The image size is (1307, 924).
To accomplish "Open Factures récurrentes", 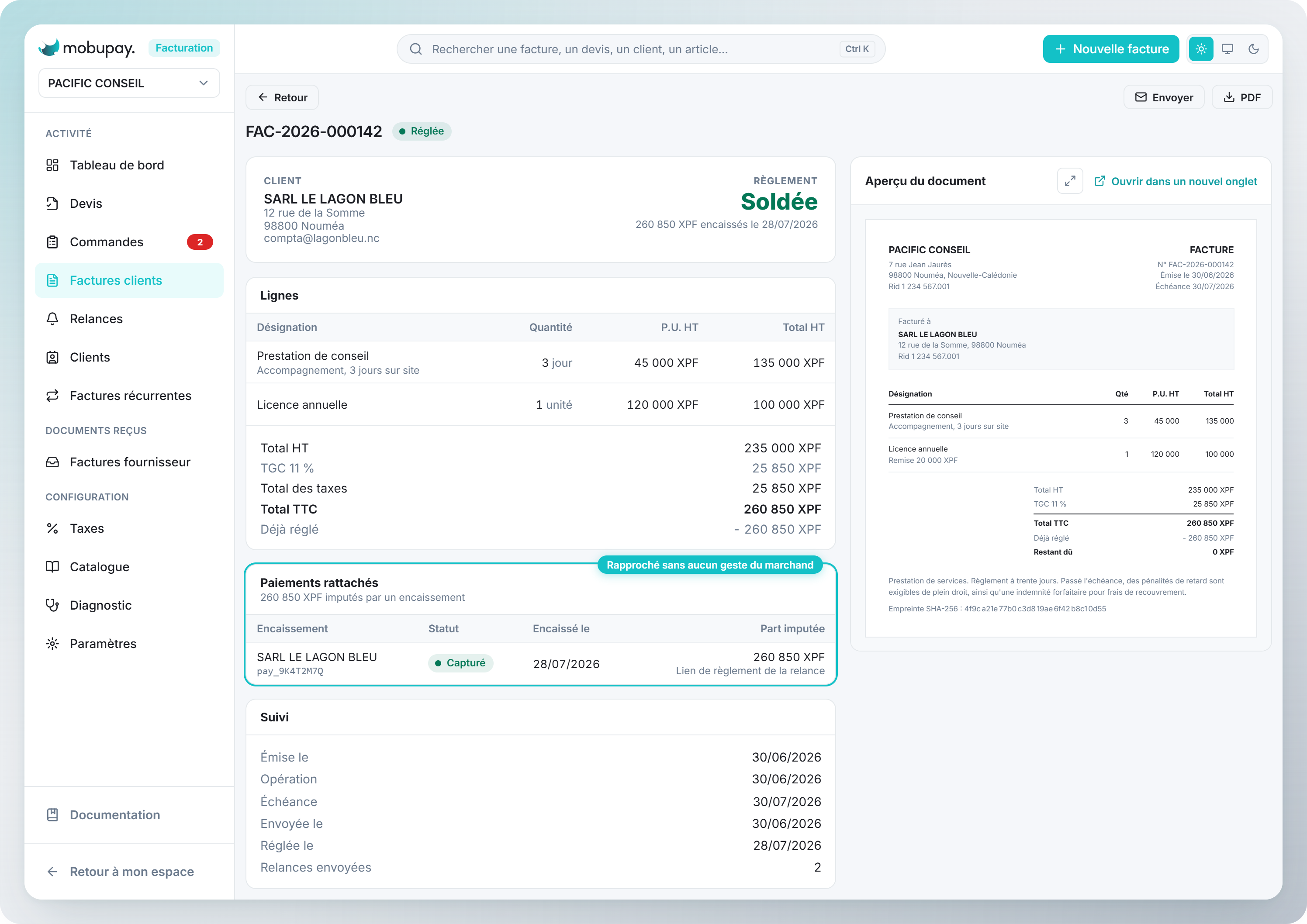I will [129, 396].
